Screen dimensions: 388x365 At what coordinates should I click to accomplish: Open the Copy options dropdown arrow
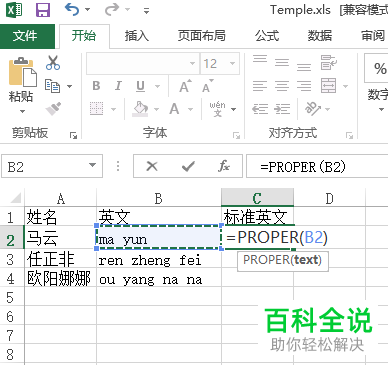point(69,86)
